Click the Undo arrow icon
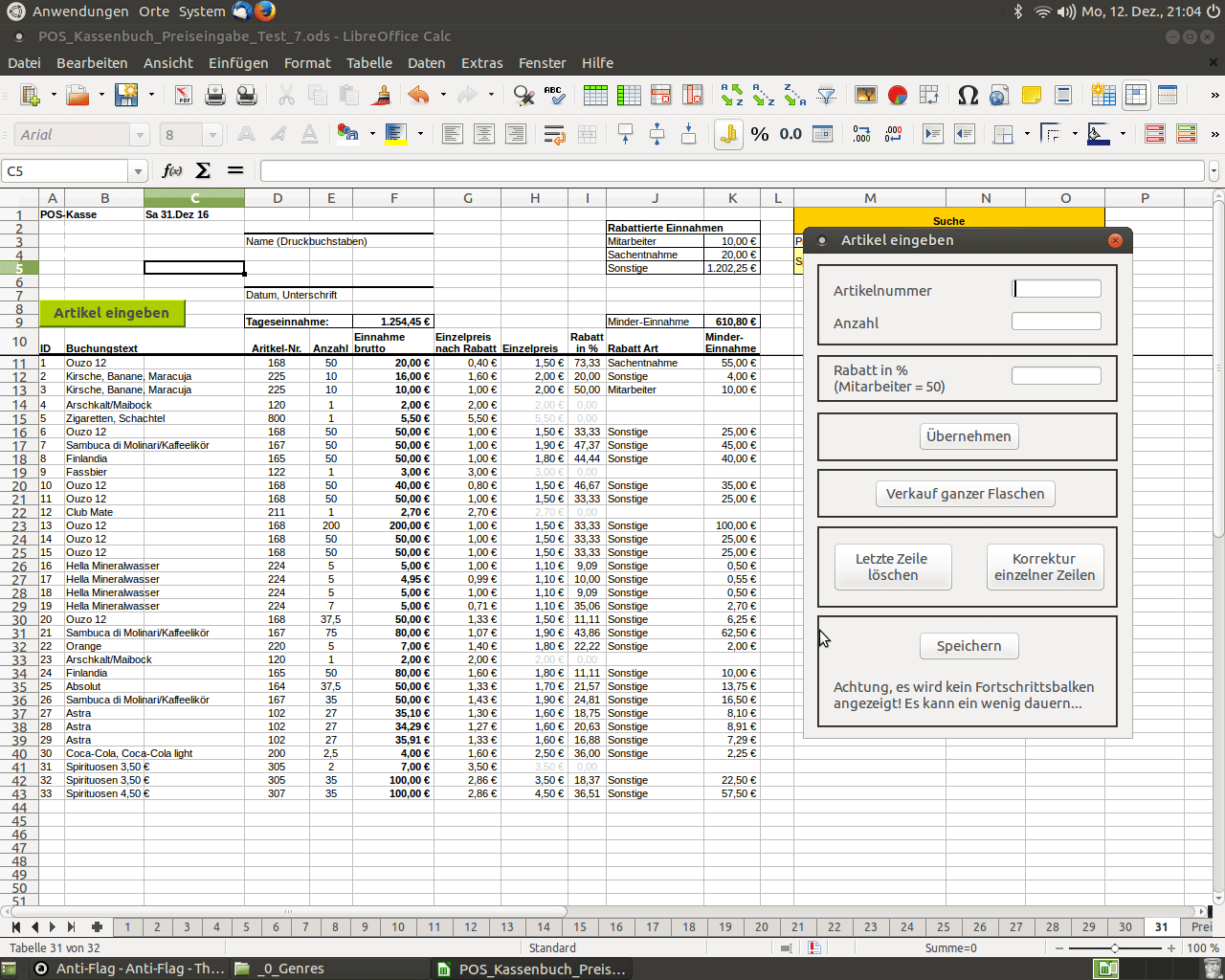 [418, 95]
